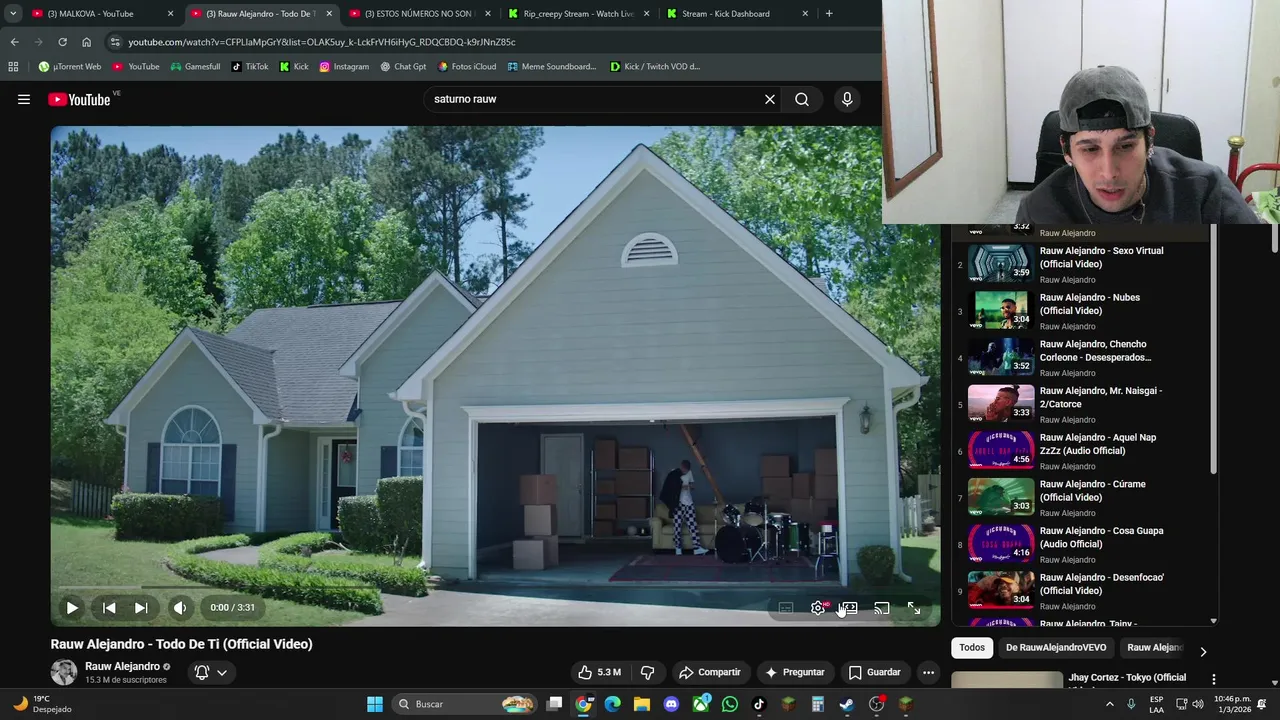Screen dimensions: 1280x720
Task: Open the Chat Gpt bookmark
Action: click(x=403, y=67)
